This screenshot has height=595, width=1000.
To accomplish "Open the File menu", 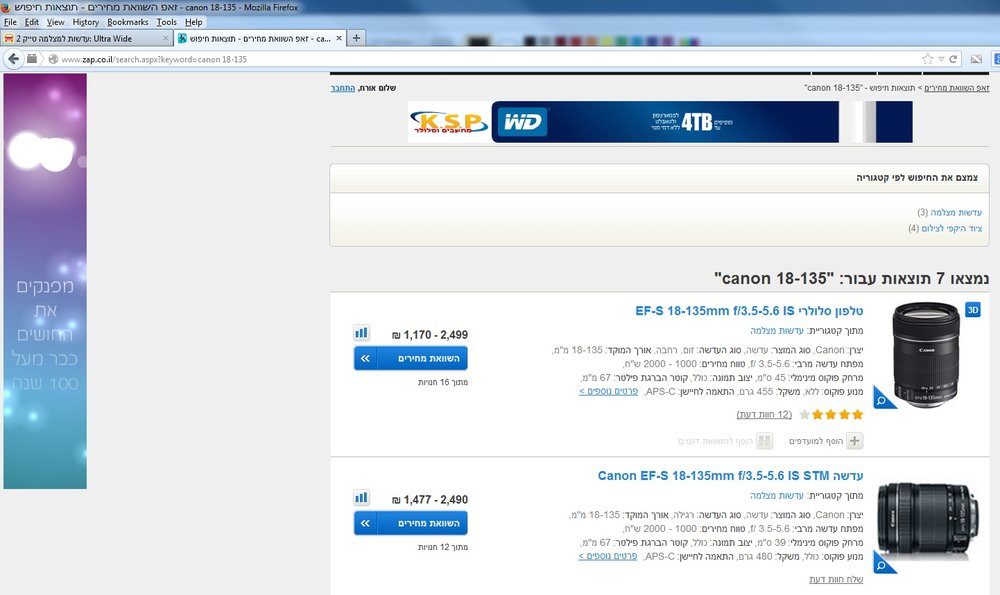I will coord(10,22).
